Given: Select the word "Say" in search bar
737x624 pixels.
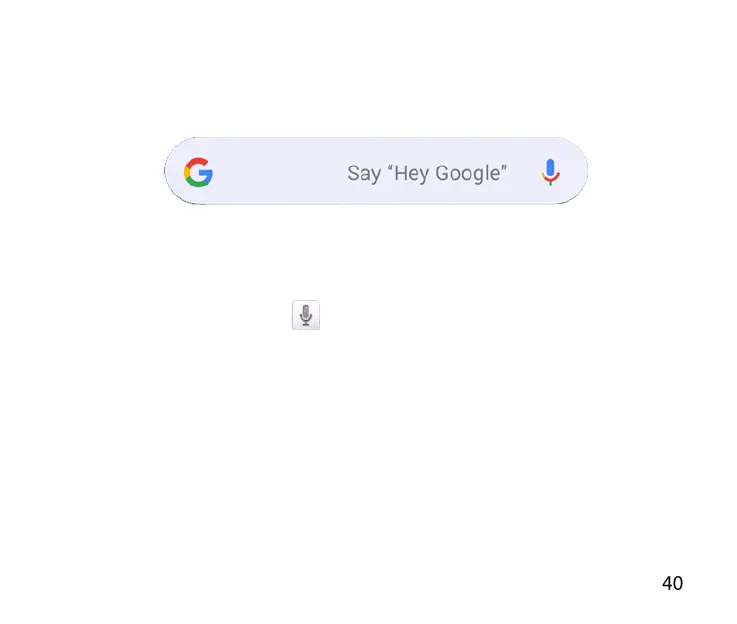Looking at the screenshot, I should 364,174.
